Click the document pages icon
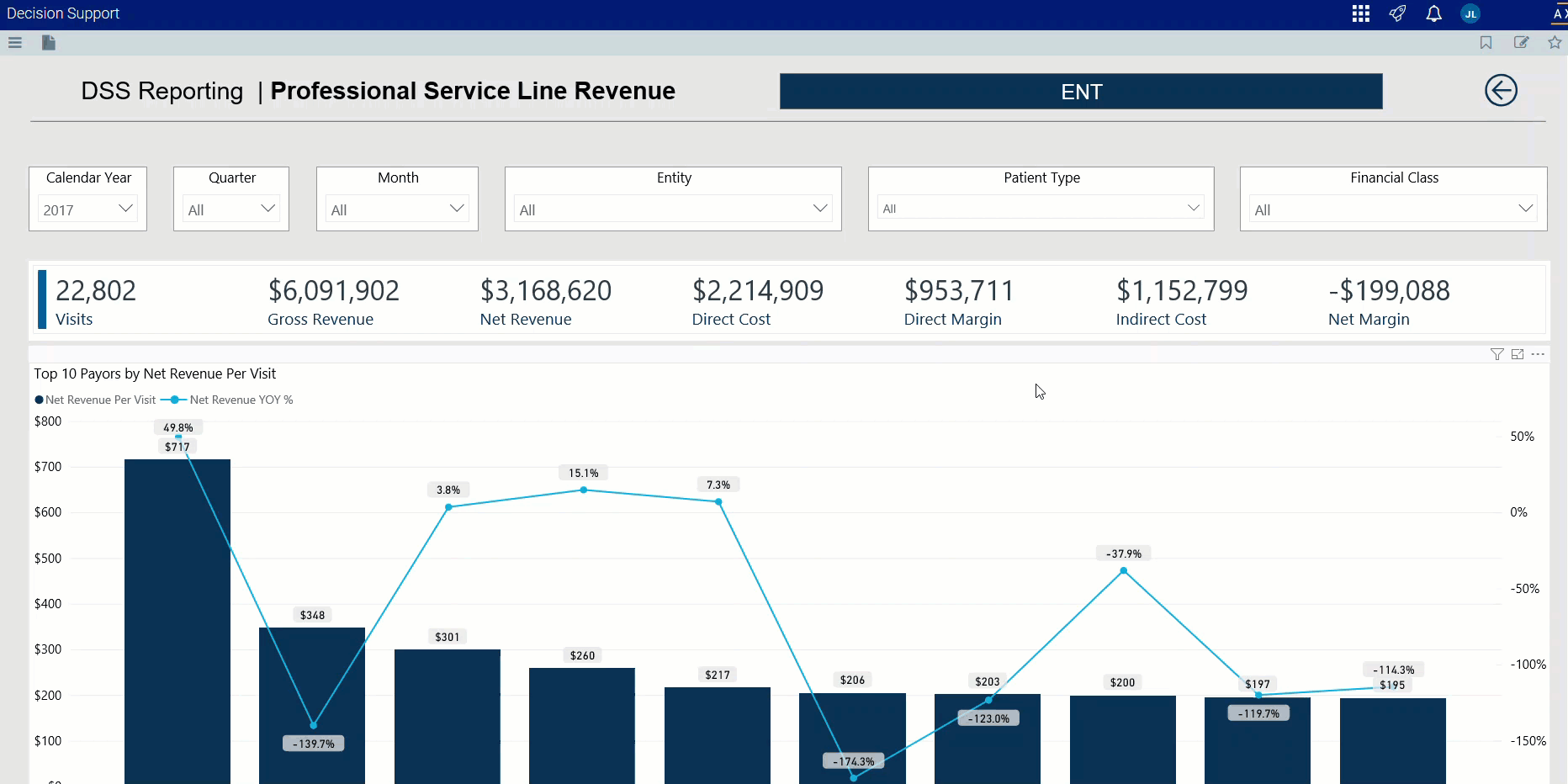Image resolution: width=1568 pixels, height=784 pixels. [x=49, y=43]
